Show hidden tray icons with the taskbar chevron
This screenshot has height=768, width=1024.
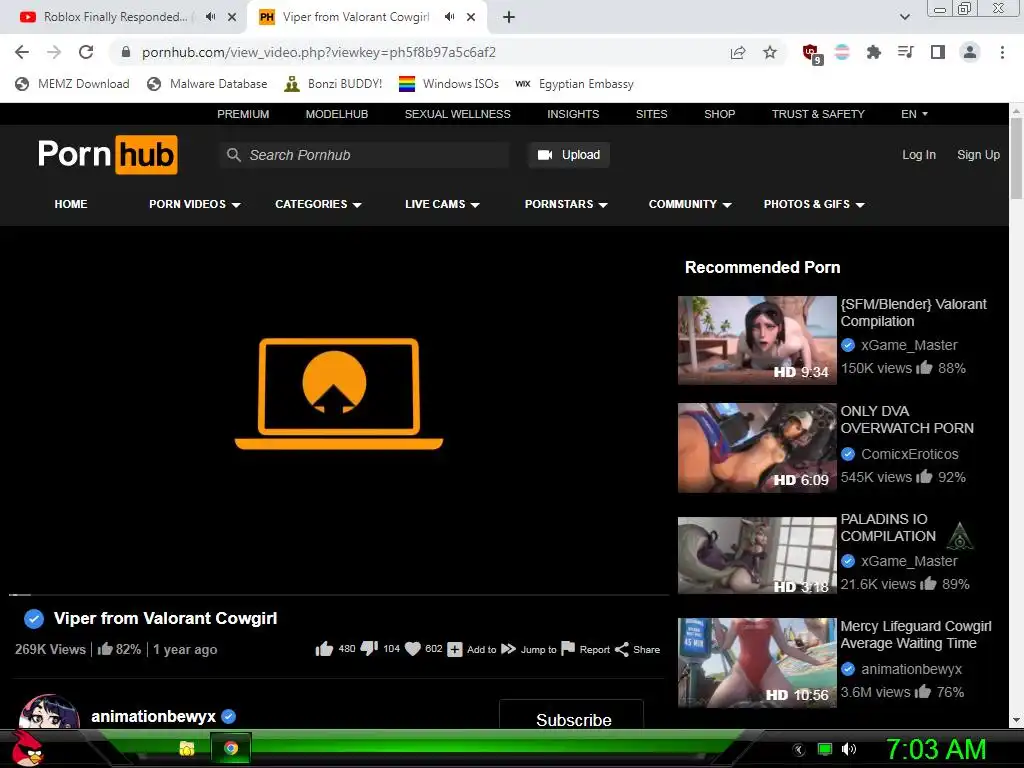coord(799,749)
